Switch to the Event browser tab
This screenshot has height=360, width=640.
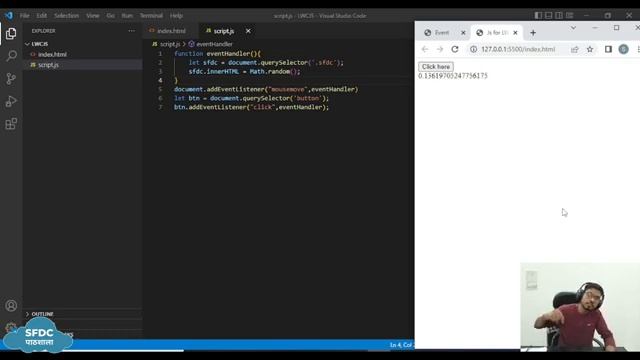tap(442, 33)
